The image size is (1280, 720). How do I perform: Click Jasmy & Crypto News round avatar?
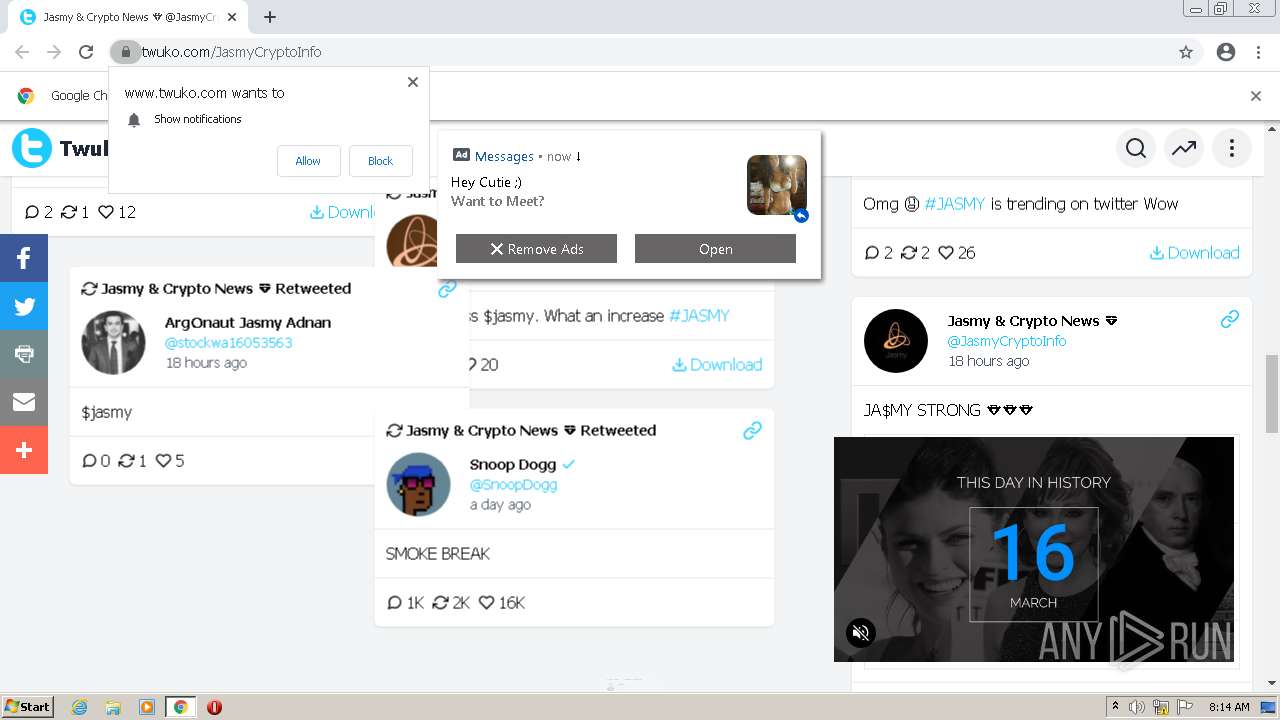click(895, 341)
